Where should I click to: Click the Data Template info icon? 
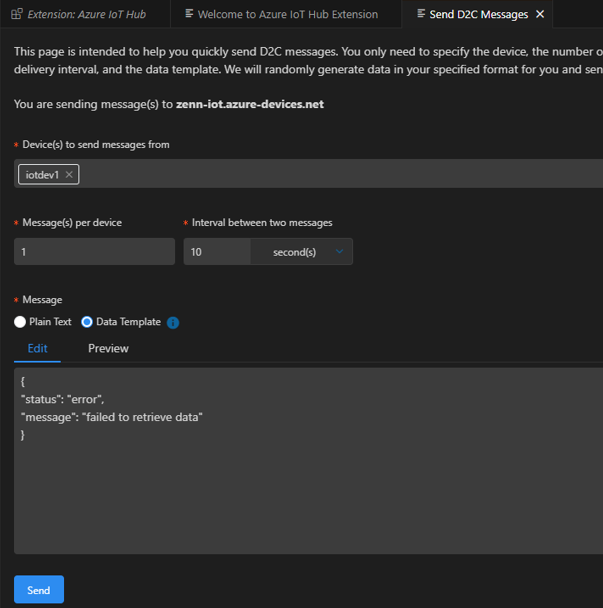point(173,323)
